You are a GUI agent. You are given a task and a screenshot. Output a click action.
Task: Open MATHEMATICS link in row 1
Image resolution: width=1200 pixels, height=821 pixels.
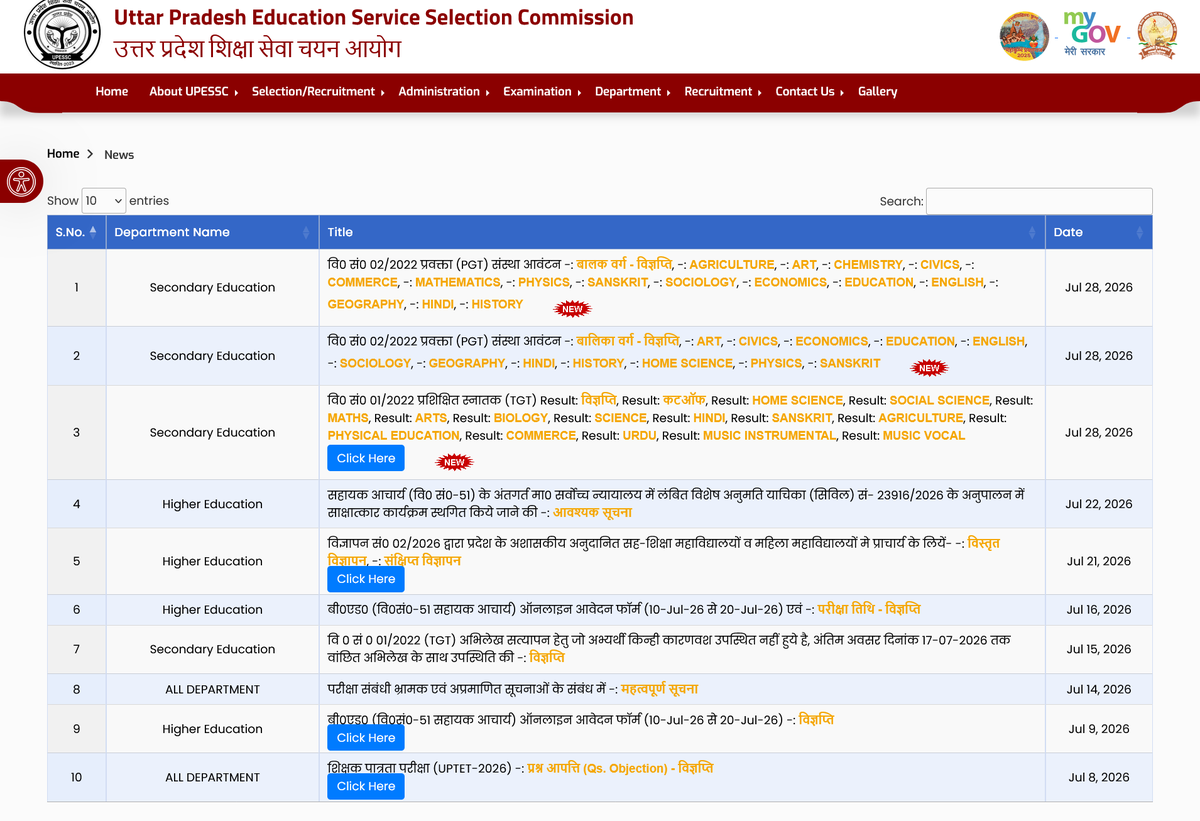pos(458,283)
